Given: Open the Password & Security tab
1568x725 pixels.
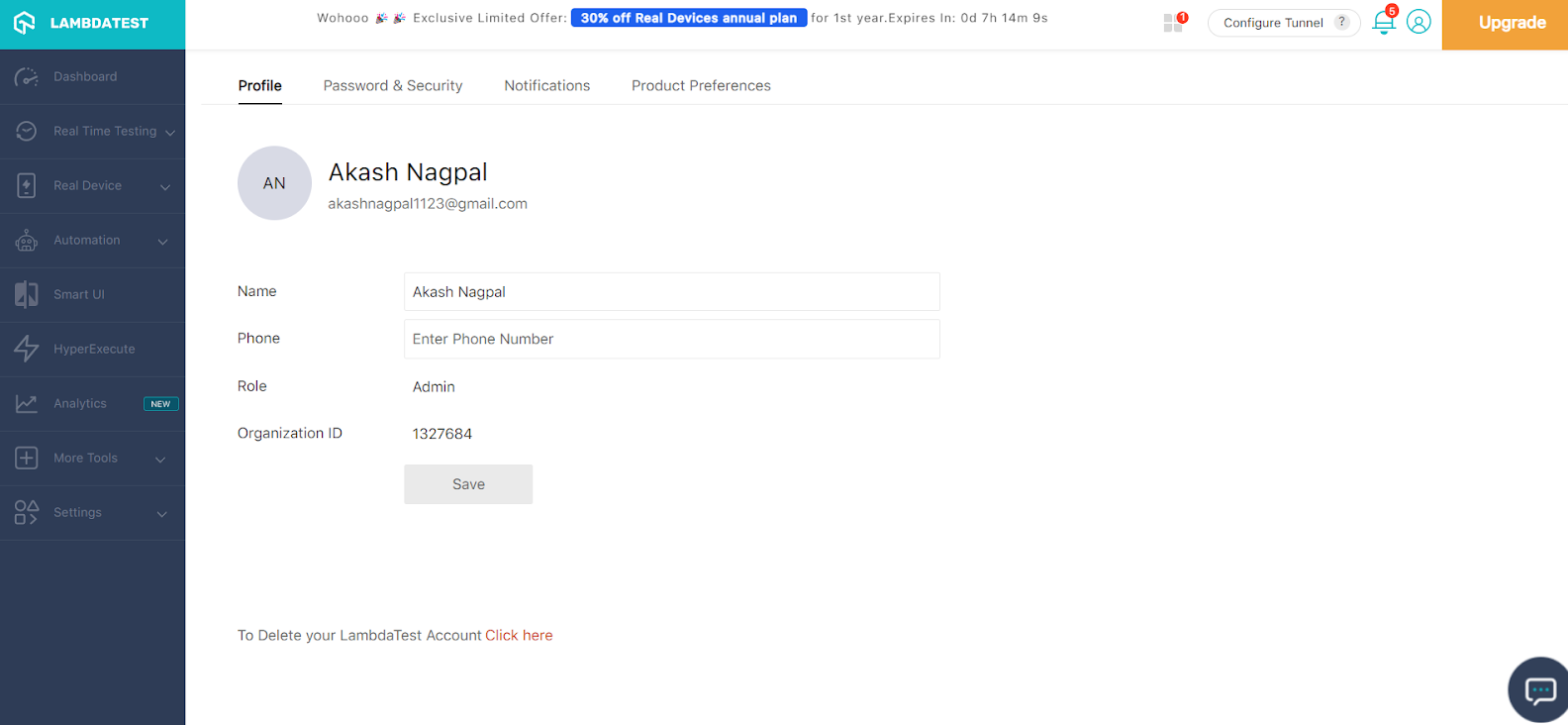Looking at the screenshot, I should (x=393, y=86).
